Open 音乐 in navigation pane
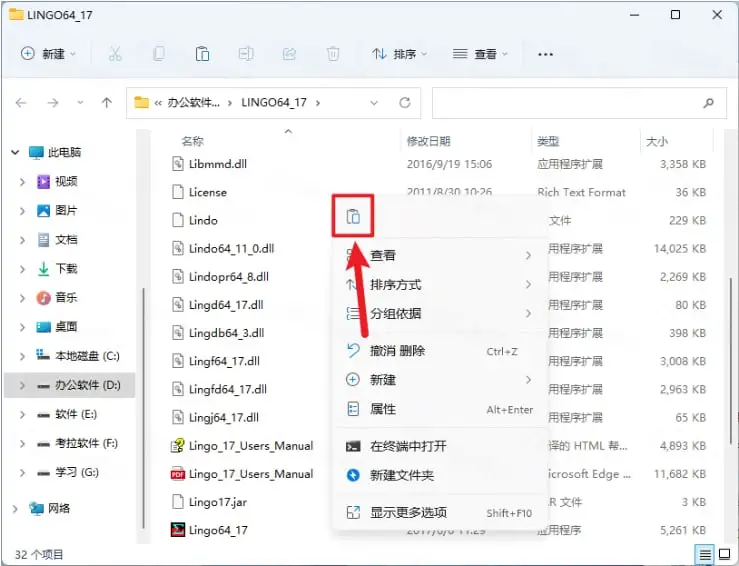The image size is (739, 566). point(66,298)
